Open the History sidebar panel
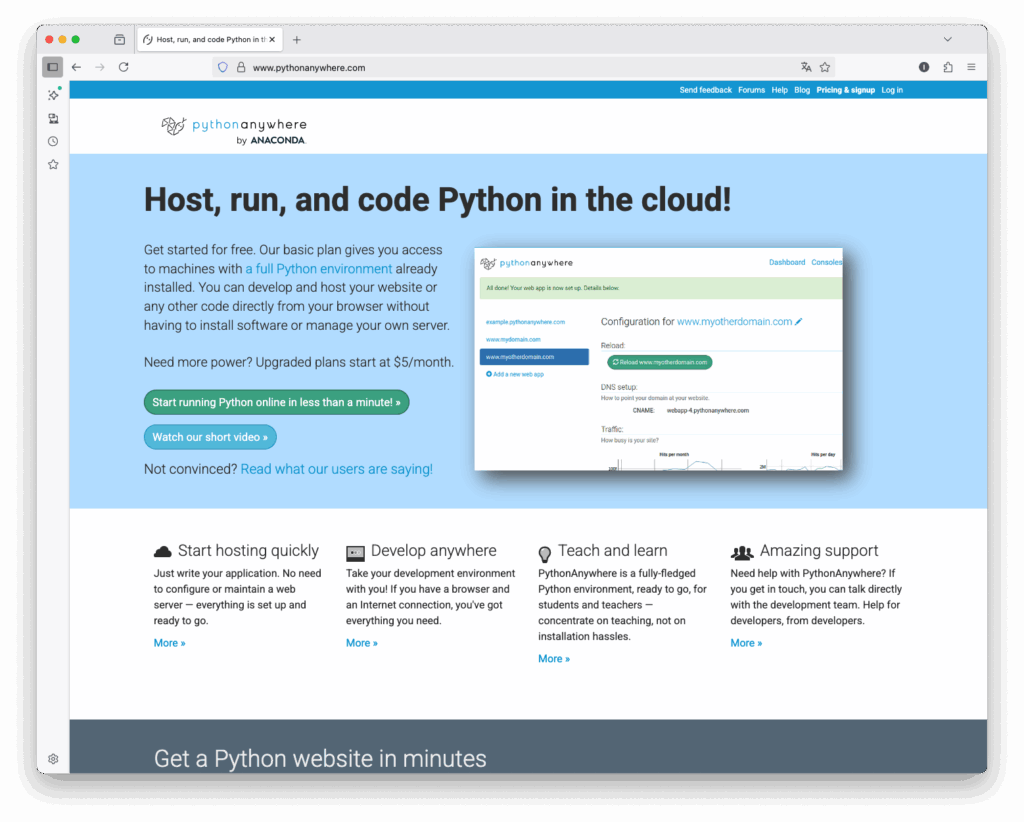The image size is (1024, 822). (x=53, y=141)
